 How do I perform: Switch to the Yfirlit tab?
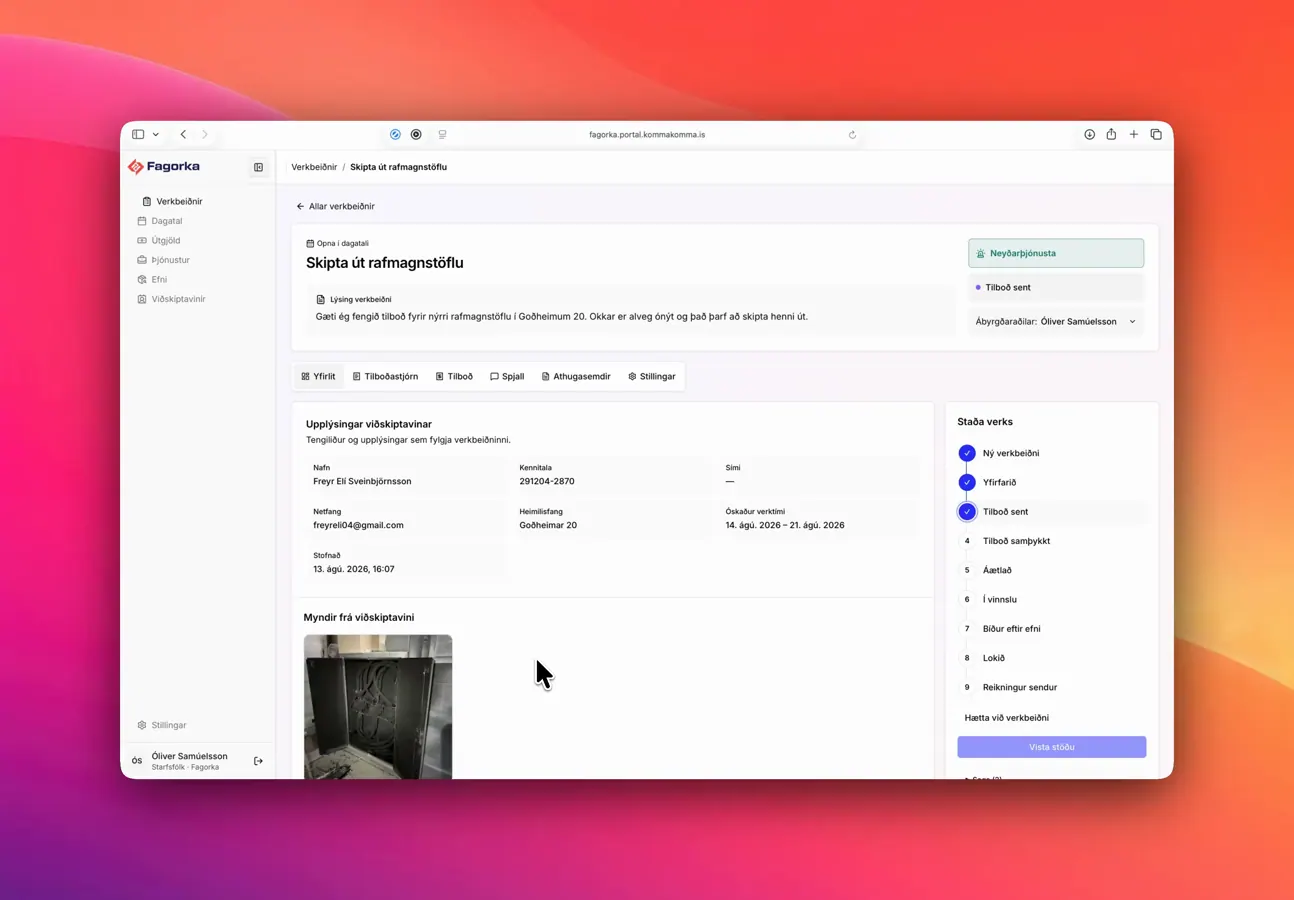point(319,377)
